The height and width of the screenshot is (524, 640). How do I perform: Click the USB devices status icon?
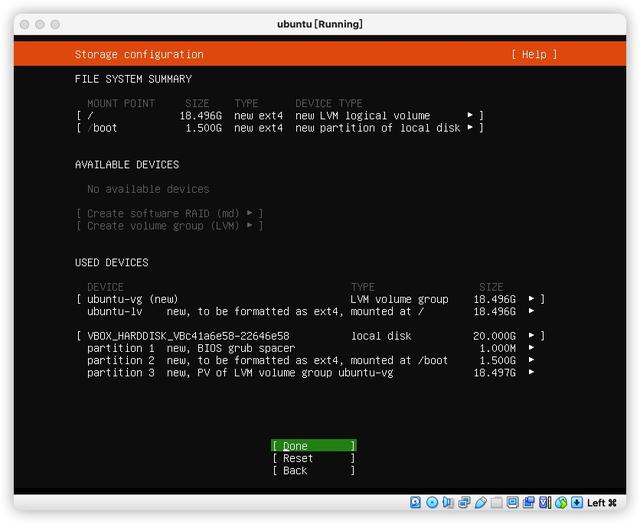tap(480, 502)
